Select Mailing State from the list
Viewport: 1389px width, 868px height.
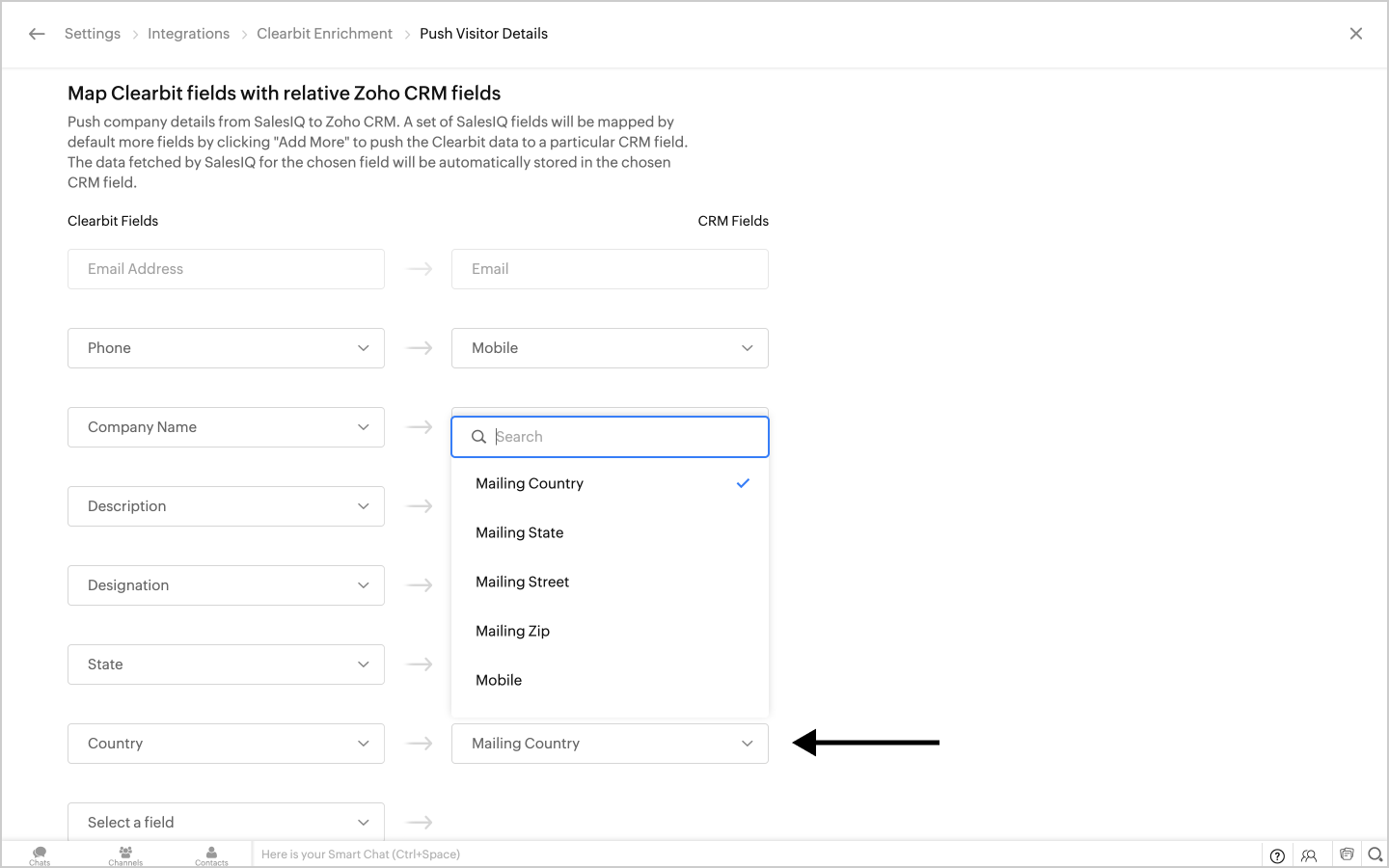point(520,532)
